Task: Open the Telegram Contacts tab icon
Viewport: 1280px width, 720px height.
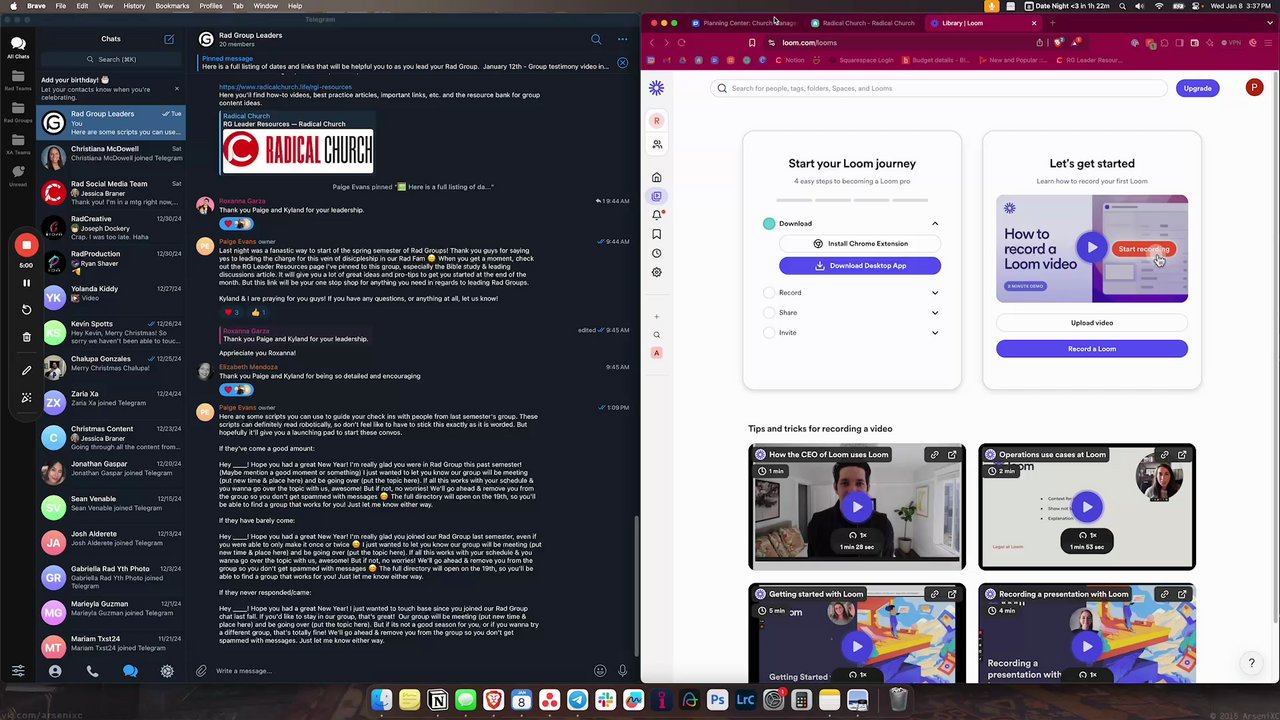Action: [55, 671]
